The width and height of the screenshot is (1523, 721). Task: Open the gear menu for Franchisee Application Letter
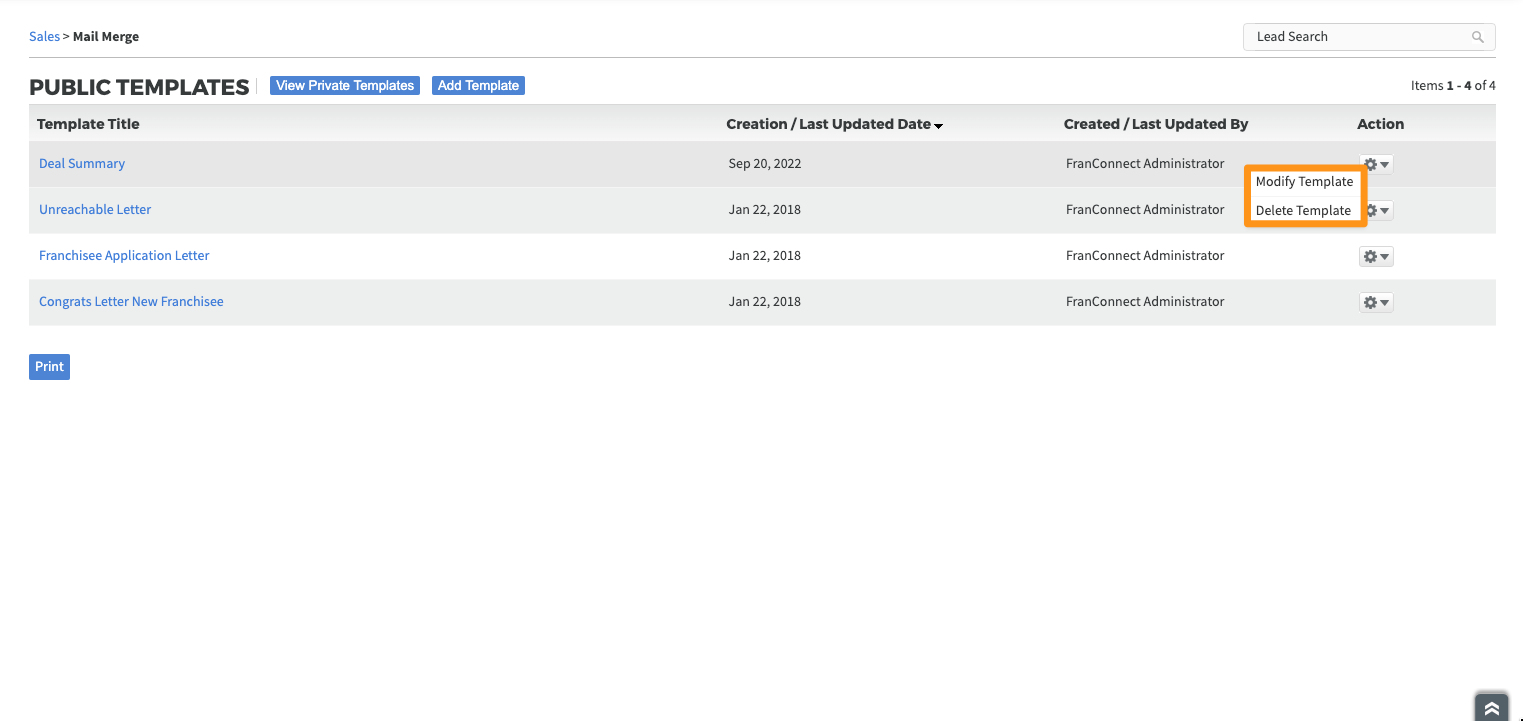coord(1376,257)
